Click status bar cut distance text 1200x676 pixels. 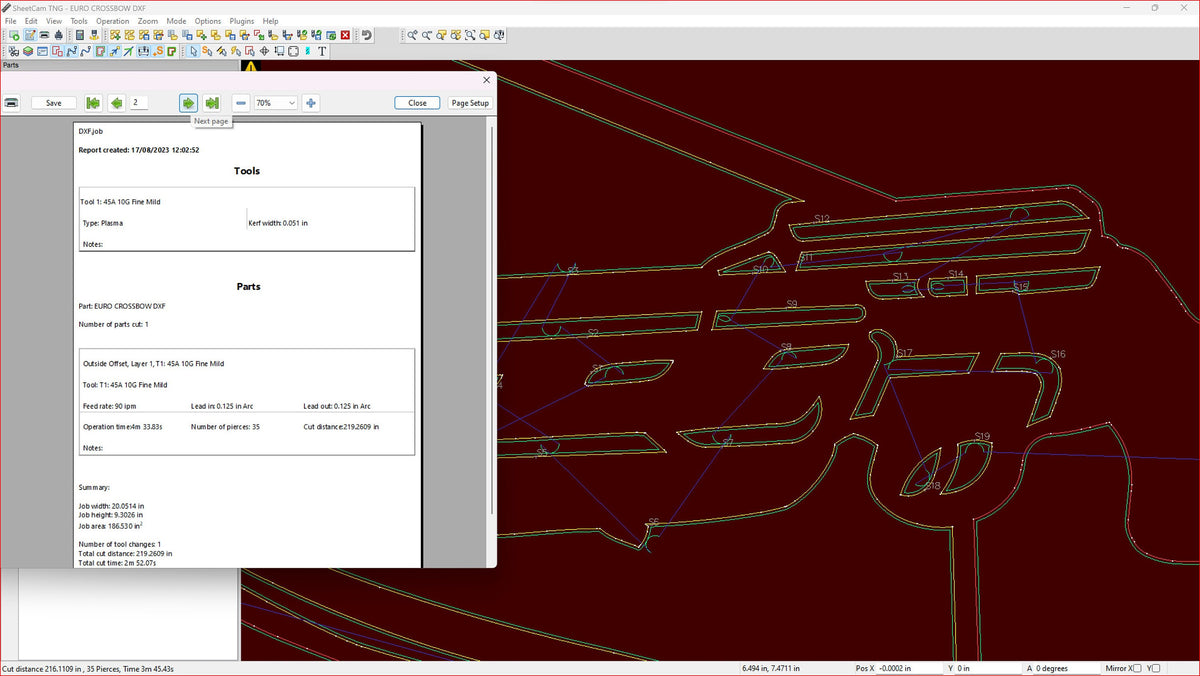click(88, 668)
